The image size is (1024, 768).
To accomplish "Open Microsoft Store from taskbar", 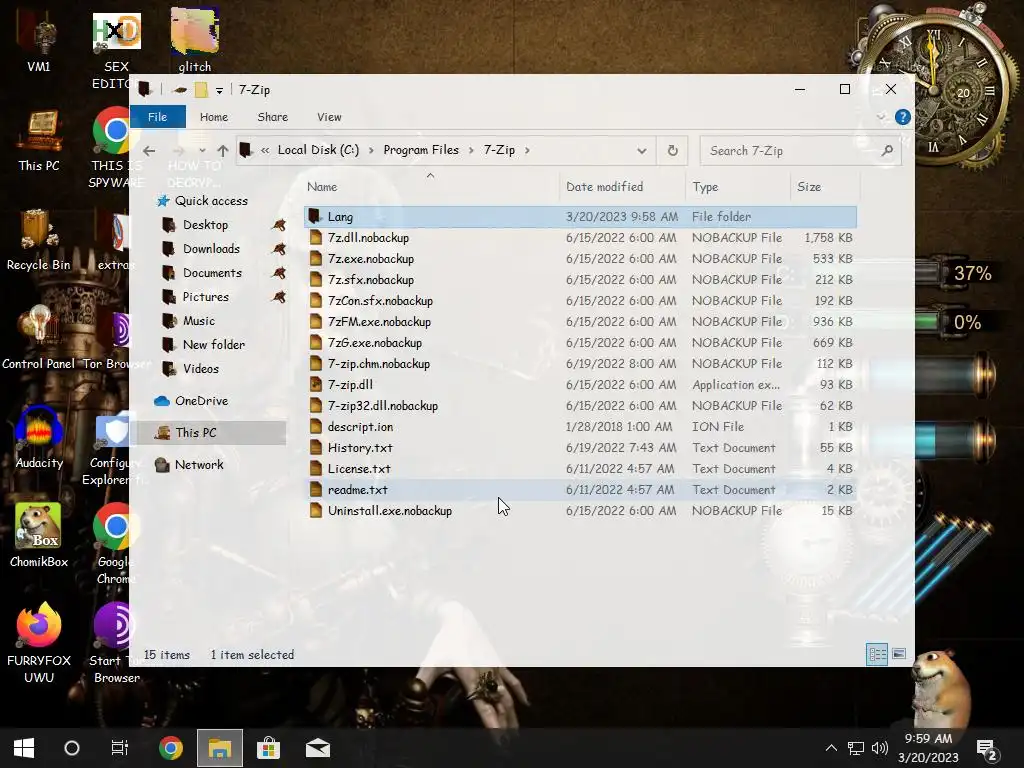I will pyautogui.click(x=268, y=748).
